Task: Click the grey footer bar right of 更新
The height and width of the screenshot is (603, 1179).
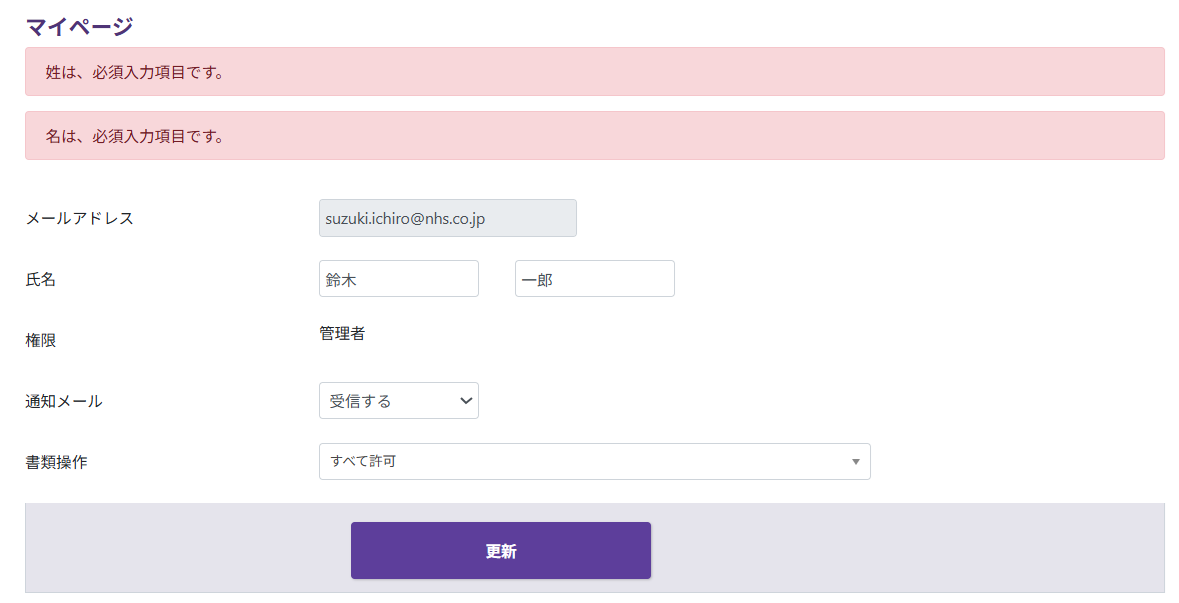Action: coord(900,548)
